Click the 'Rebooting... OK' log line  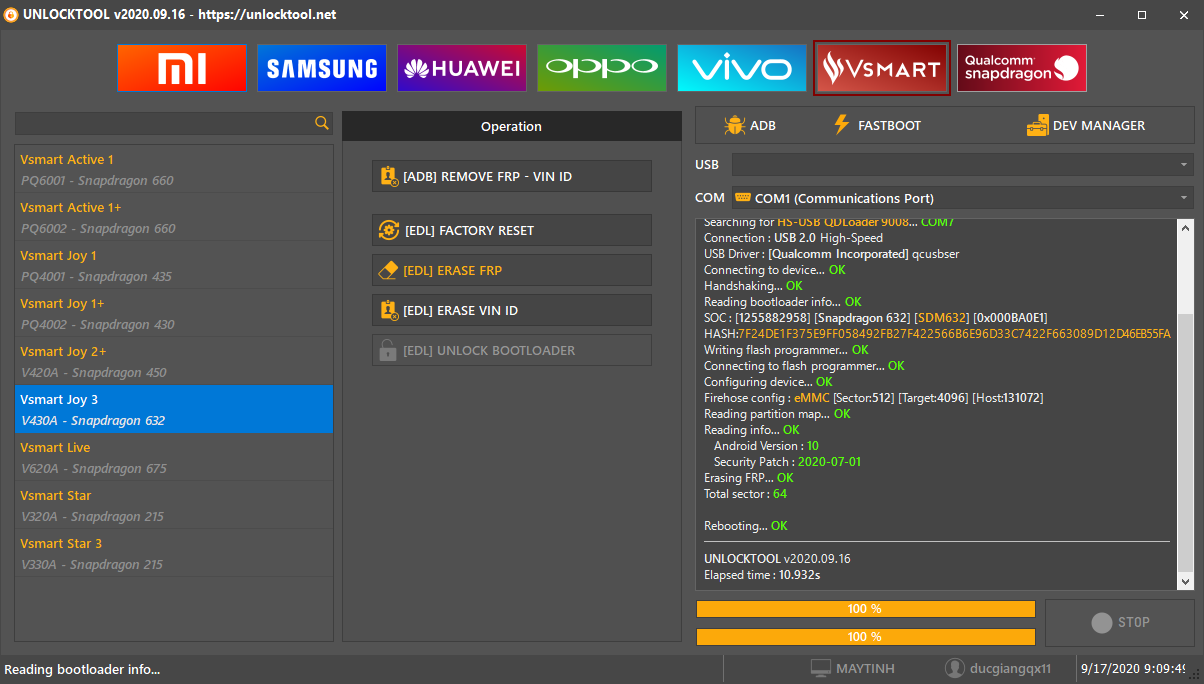point(746,526)
